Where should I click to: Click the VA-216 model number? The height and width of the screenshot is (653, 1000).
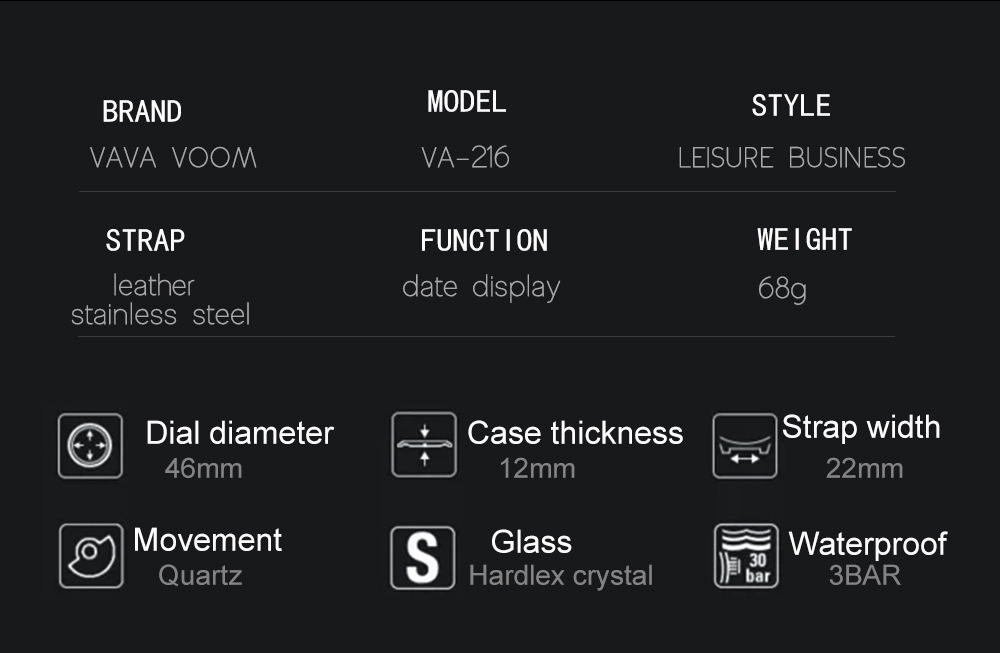465,158
